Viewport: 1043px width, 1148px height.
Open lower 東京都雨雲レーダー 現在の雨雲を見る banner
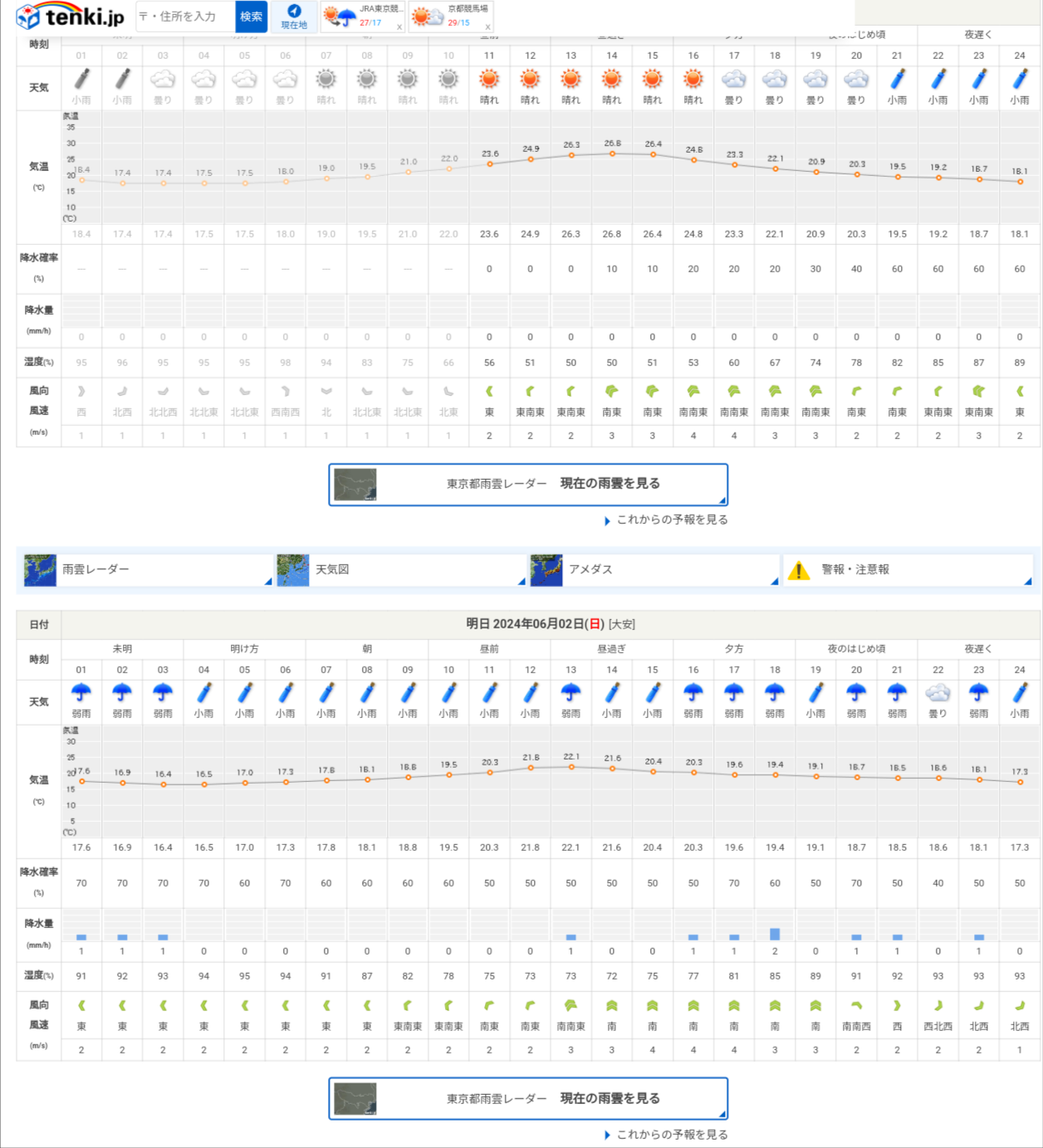pyautogui.click(x=528, y=1098)
